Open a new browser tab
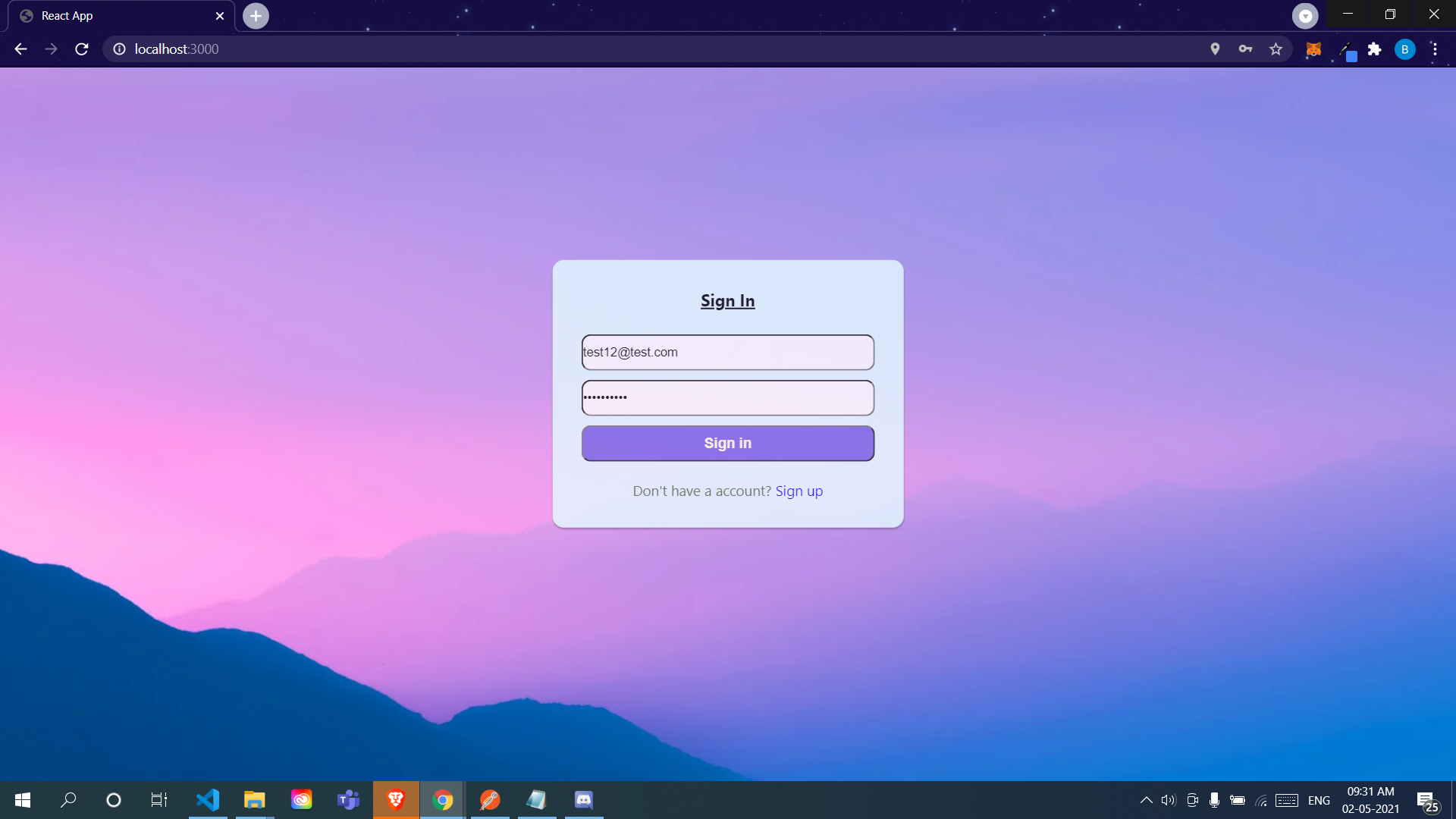This screenshot has height=819, width=1456. tap(256, 16)
